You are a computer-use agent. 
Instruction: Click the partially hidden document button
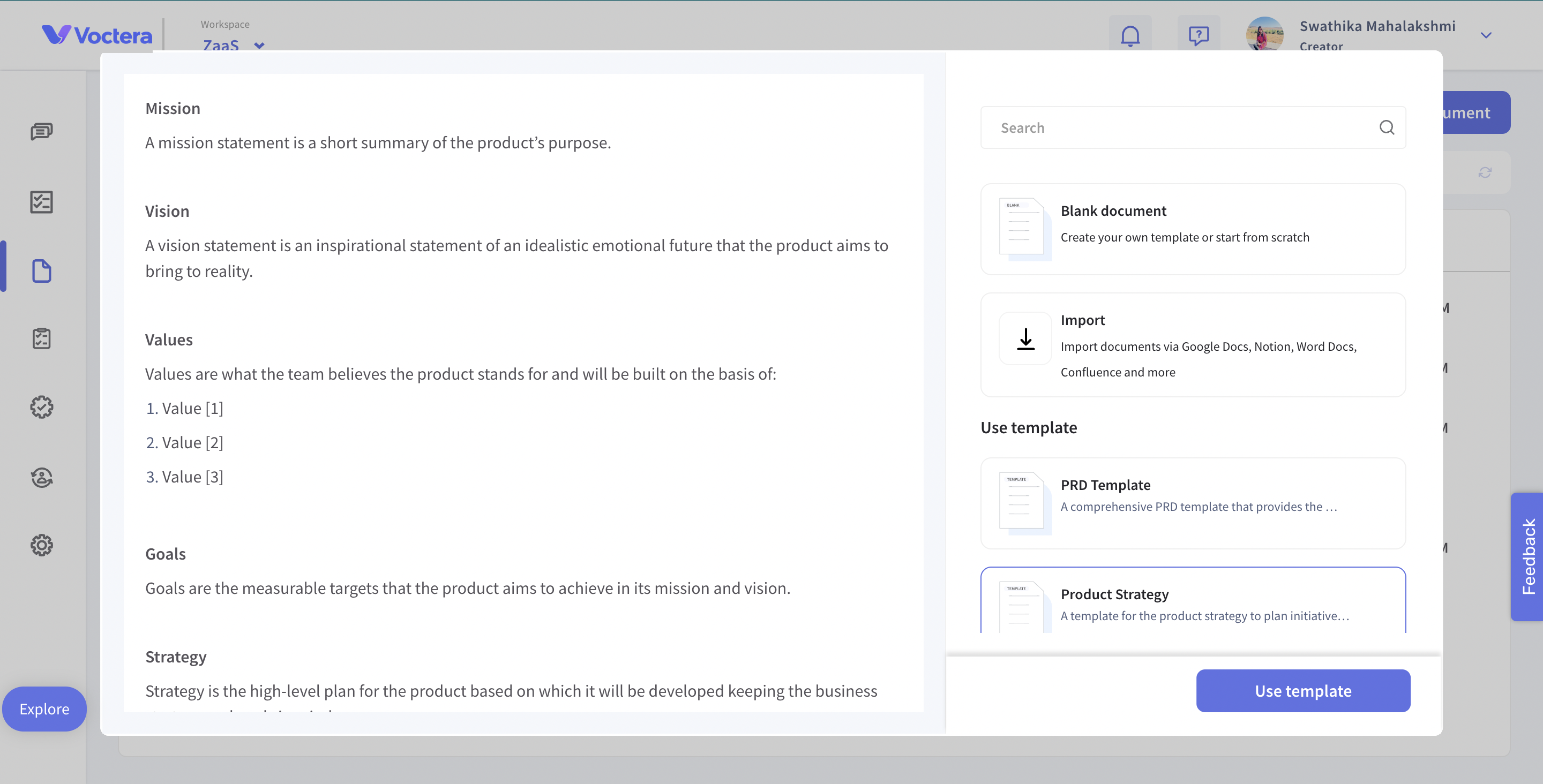point(1476,112)
